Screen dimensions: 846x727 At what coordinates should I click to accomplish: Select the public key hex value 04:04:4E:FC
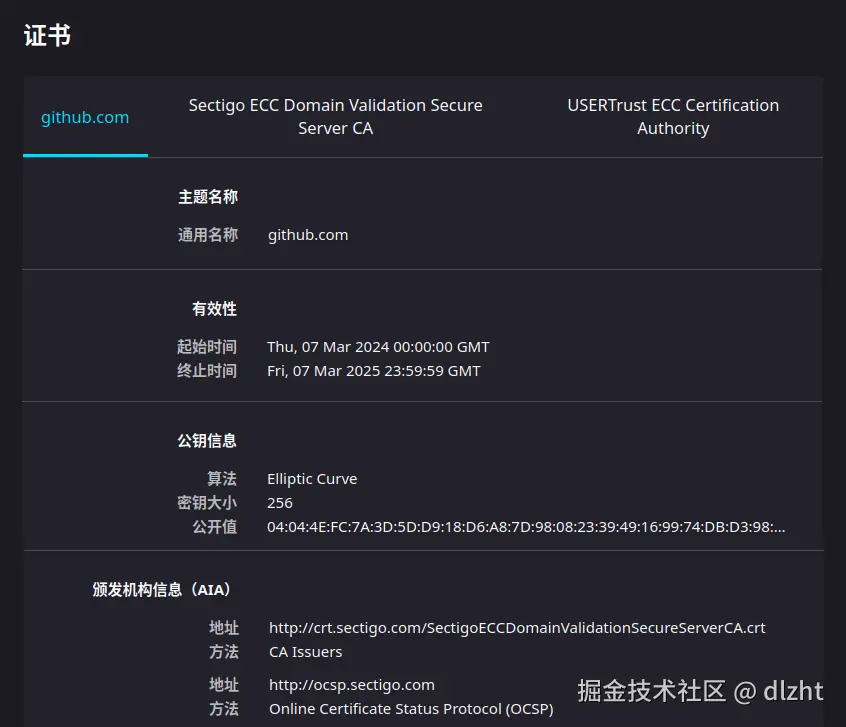[x=526, y=527]
